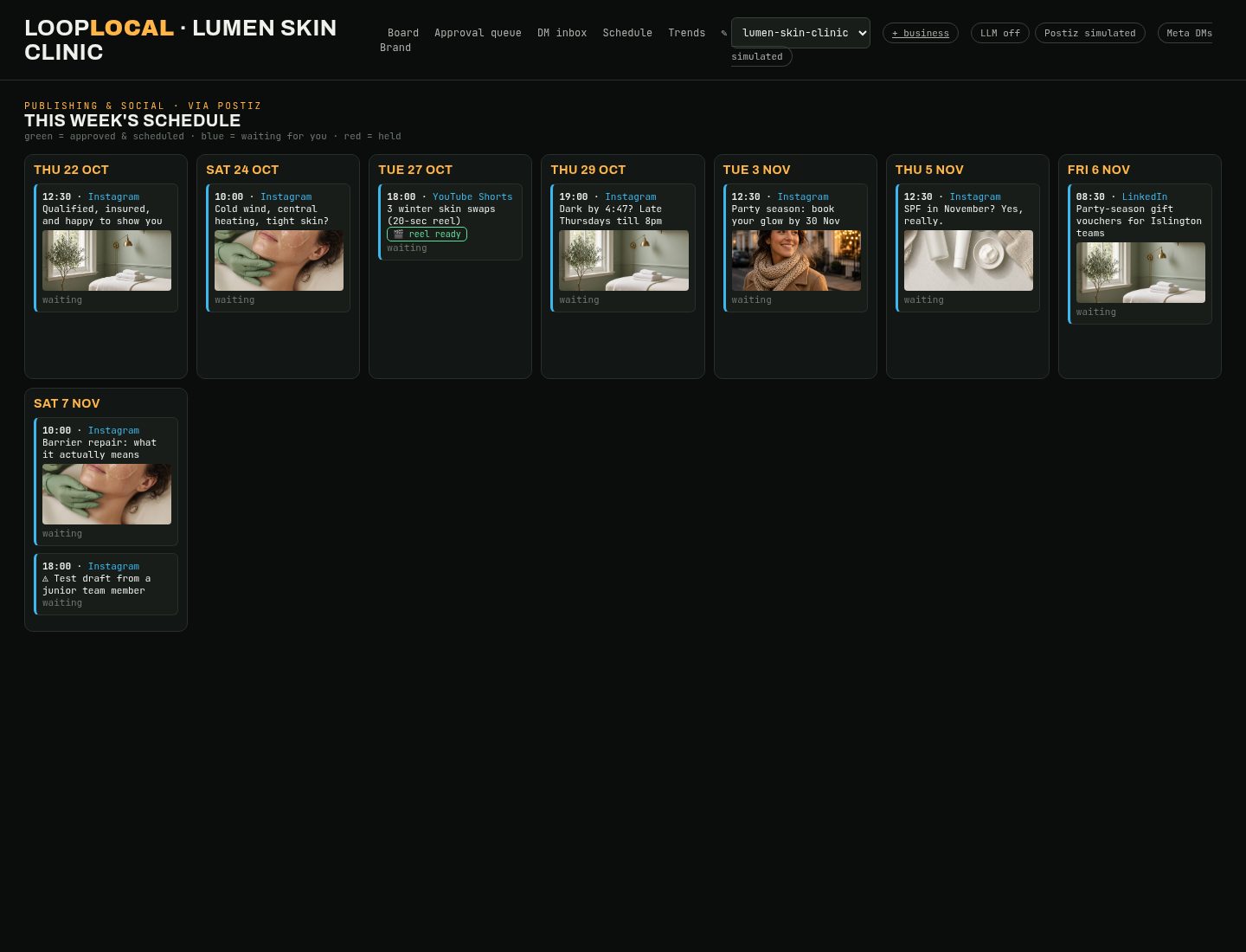Open the image on the Party-season gift vouchers post

1140,273
